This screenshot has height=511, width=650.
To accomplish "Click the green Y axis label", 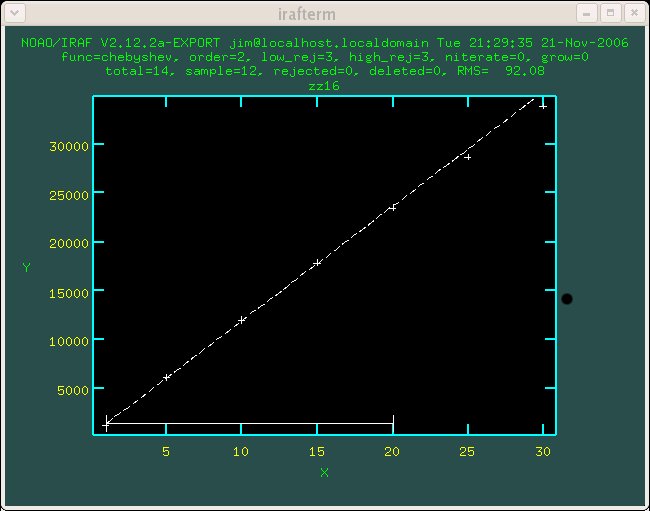I will [x=25, y=267].
